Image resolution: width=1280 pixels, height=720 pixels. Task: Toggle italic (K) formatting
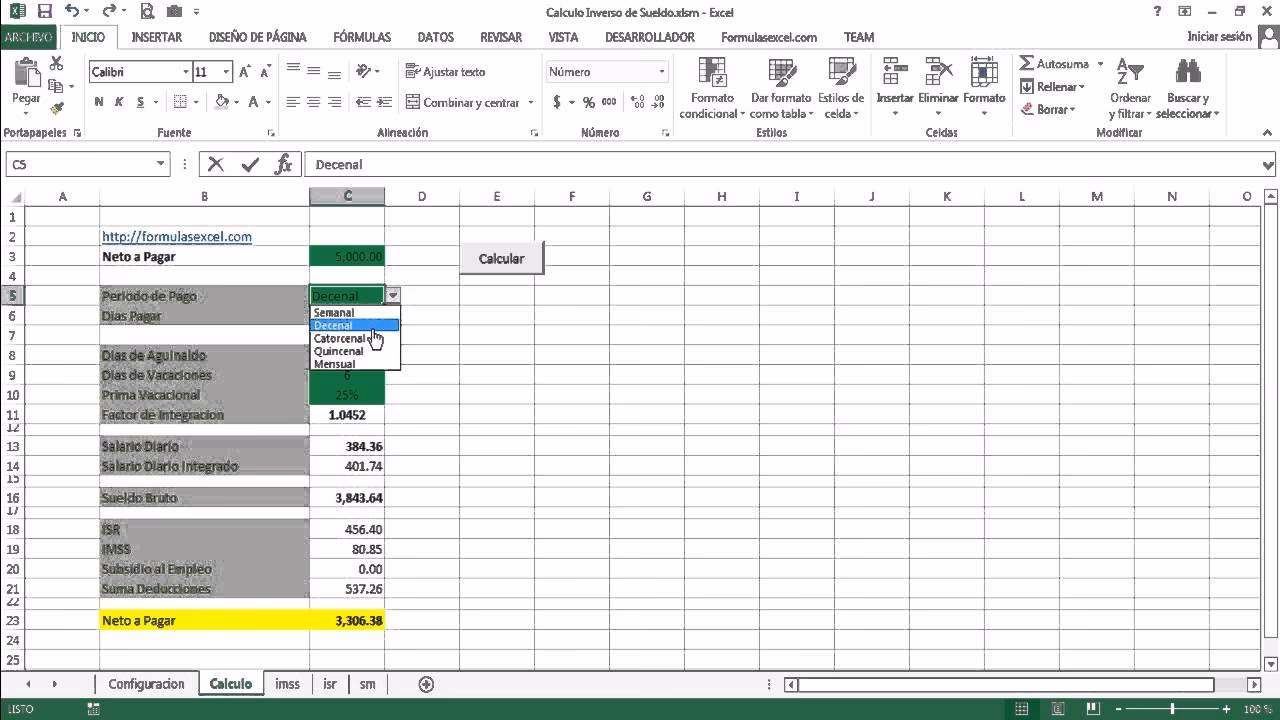pos(120,102)
